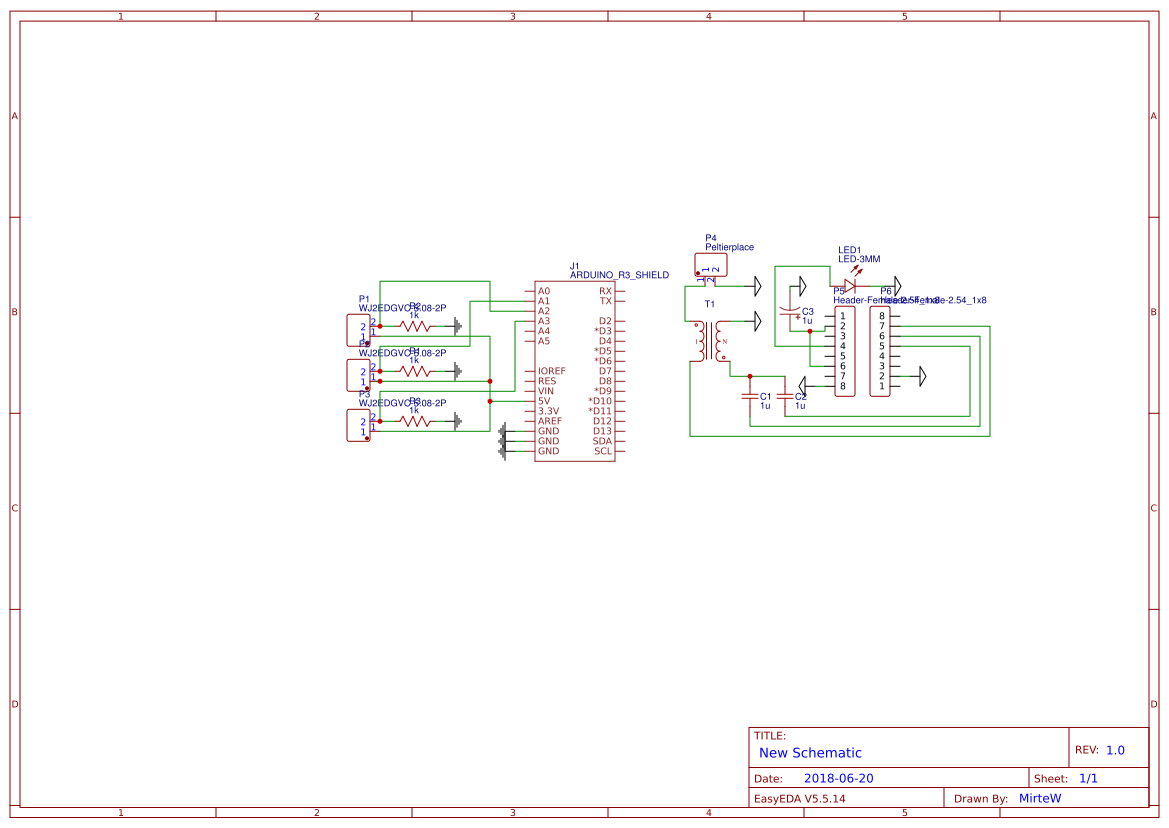
Task: Select resistor R4 below connector P2
Action: click(x=415, y=372)
